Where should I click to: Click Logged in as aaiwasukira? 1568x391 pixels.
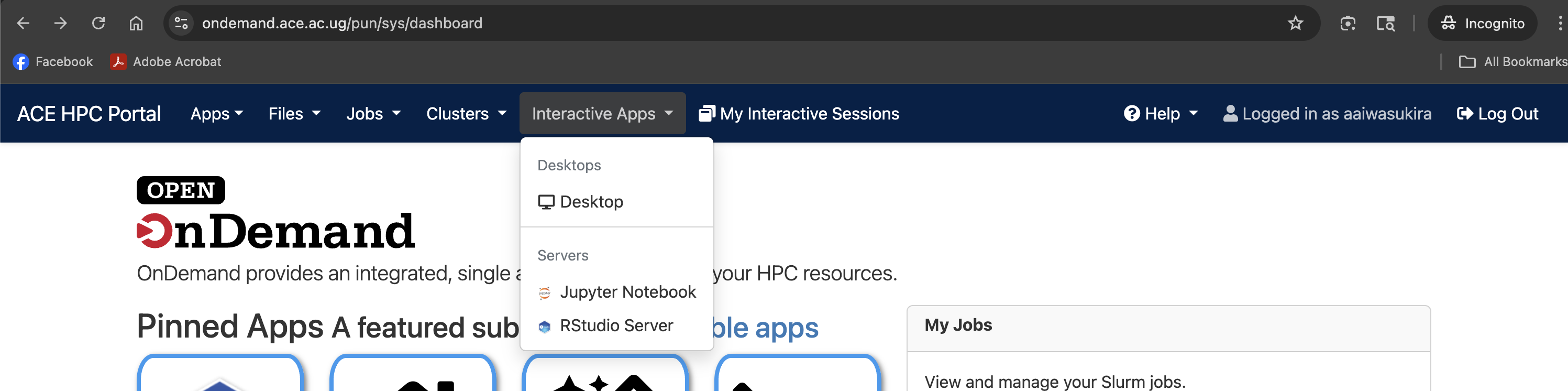pos(1327,114)
